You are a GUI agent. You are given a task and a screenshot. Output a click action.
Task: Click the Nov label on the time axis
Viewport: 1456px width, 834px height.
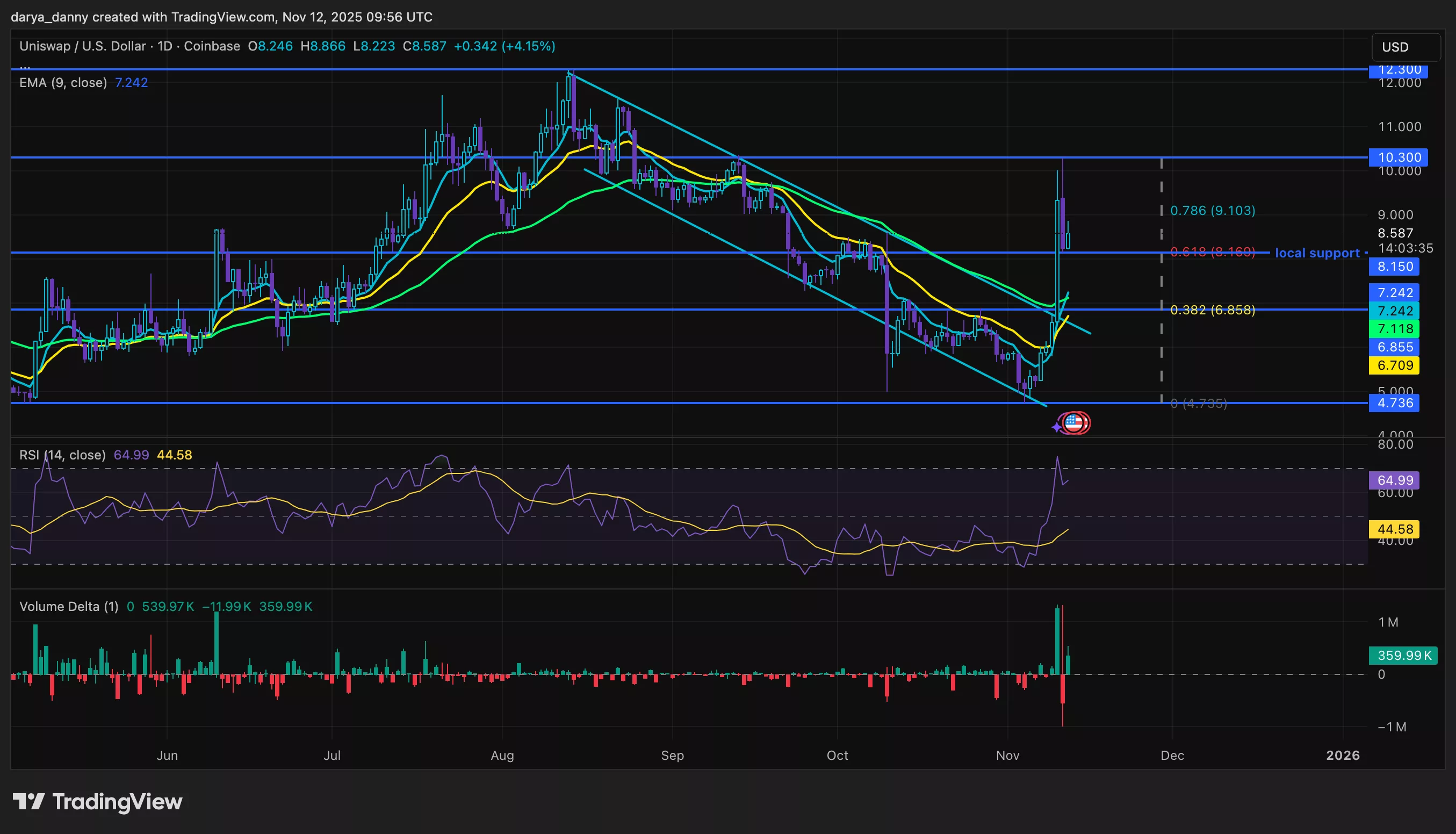[1007, 756]
